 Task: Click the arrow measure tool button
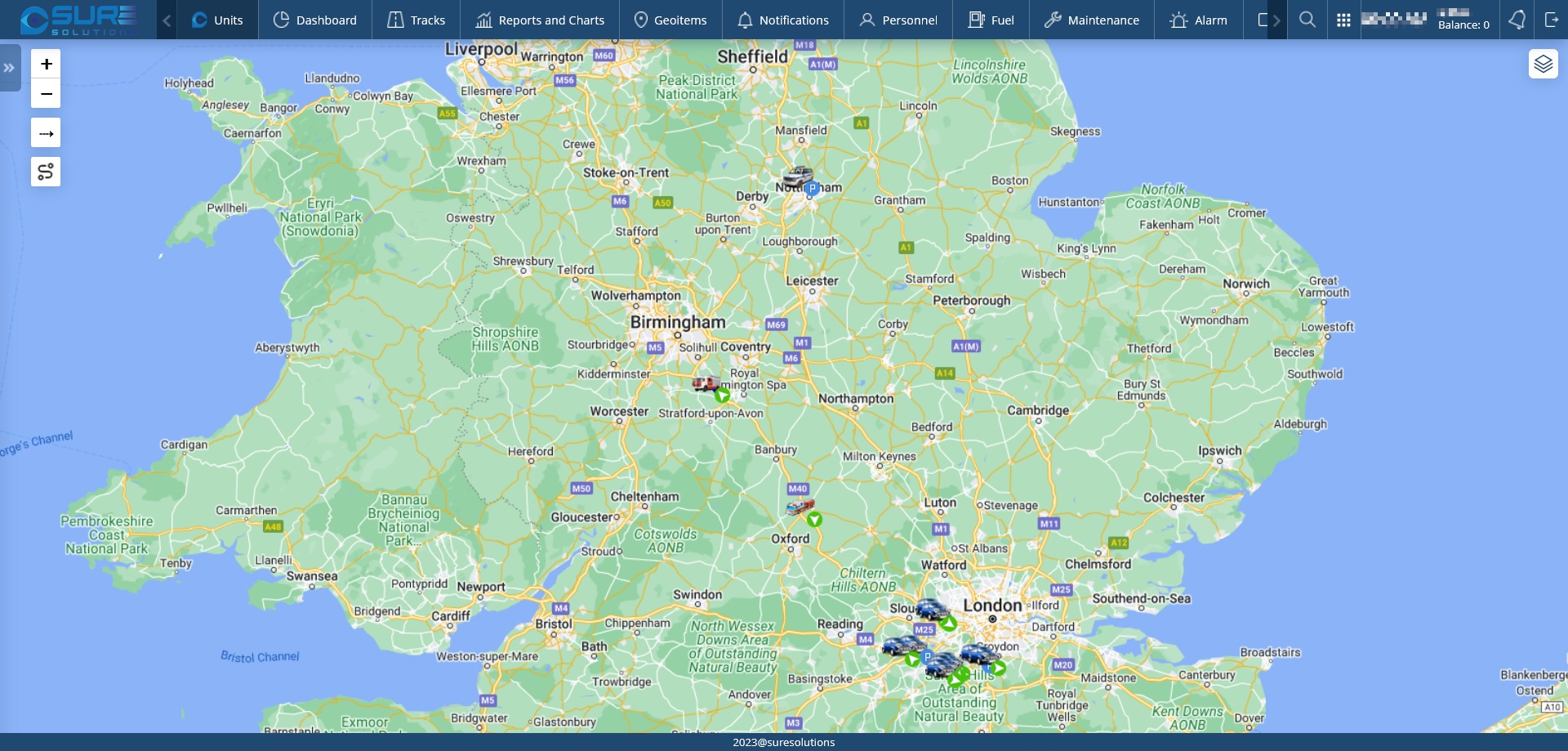click(x=46, y=132)
